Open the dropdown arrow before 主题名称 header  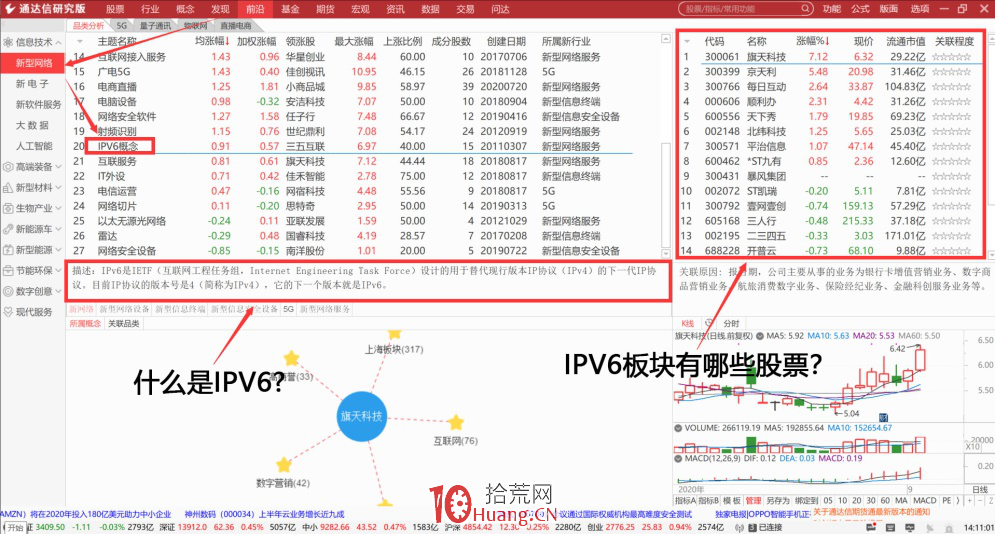tap(80, 41)
